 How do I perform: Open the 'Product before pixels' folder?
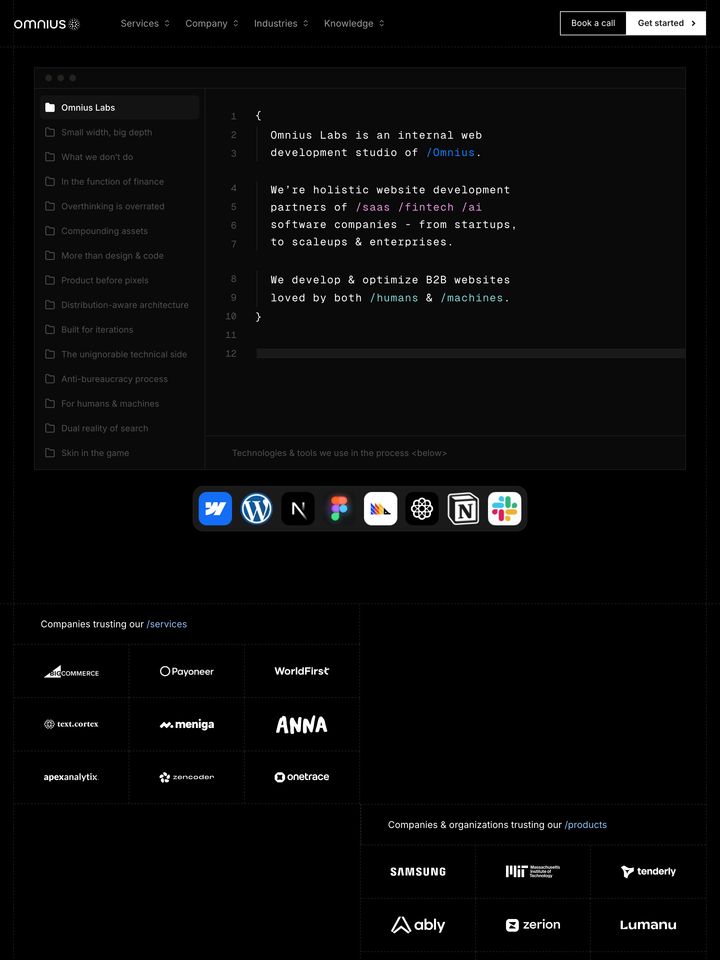coord(119,280)
